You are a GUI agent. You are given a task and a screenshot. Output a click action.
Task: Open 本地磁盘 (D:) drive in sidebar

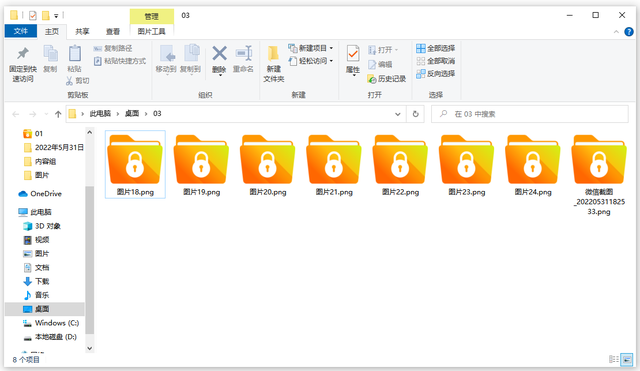[x=50, y=337]
